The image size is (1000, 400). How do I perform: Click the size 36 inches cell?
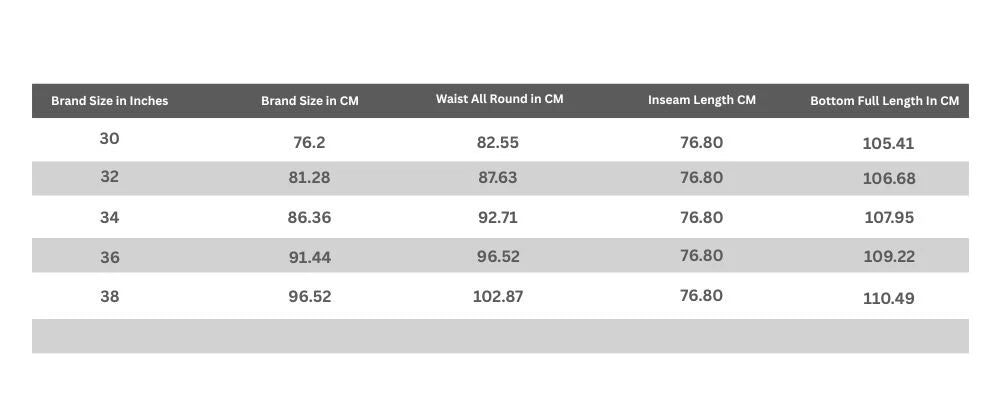tap(109, 257)
